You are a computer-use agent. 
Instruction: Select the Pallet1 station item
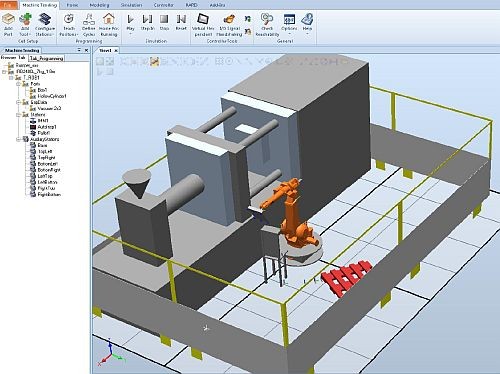coord(44,133)
